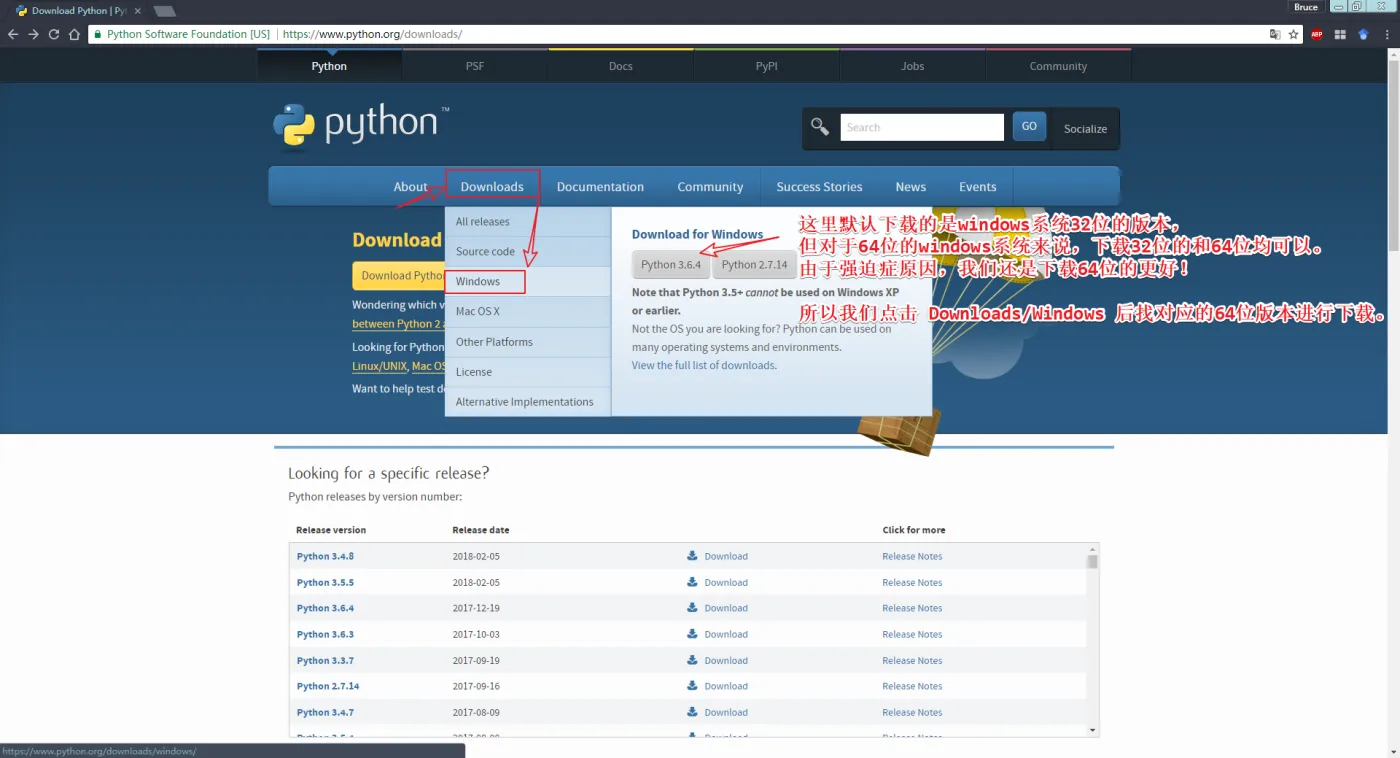Download Python 3.6.3 from the release list
The width and height of the screenshot is (1400, 758).
(x=717, y=634)
